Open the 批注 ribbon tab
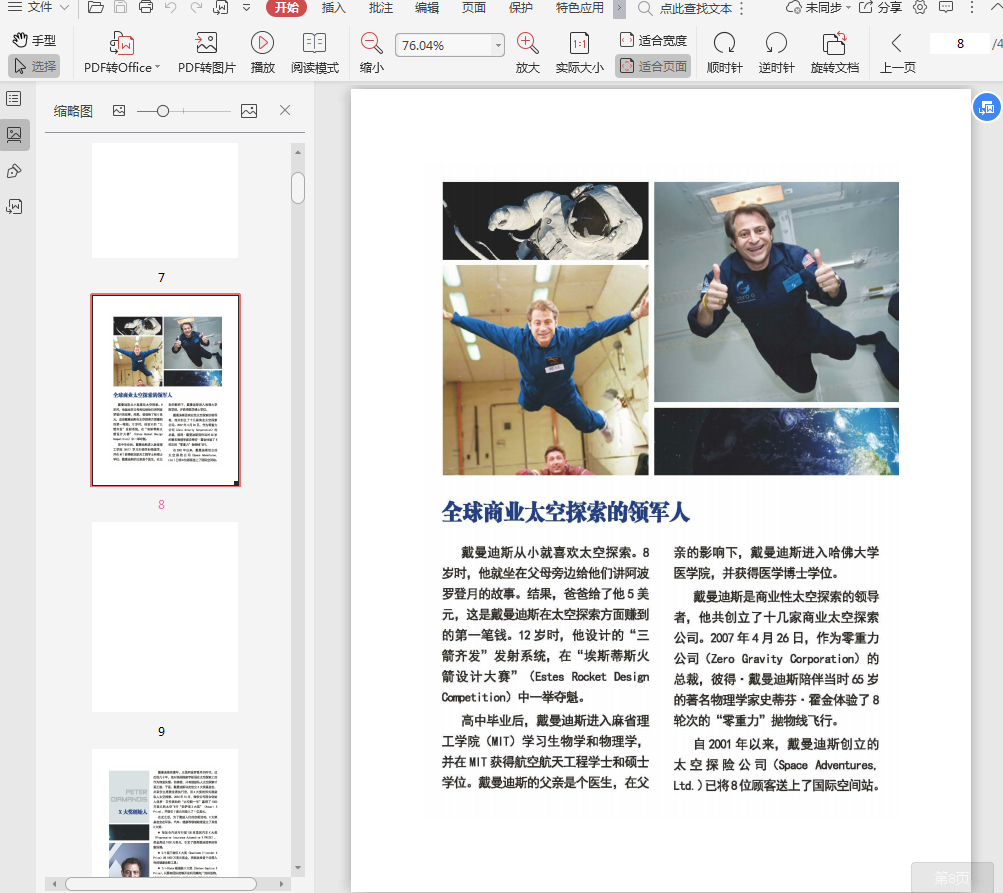The height and width of the screenshot is (893, 1003). 380,8
